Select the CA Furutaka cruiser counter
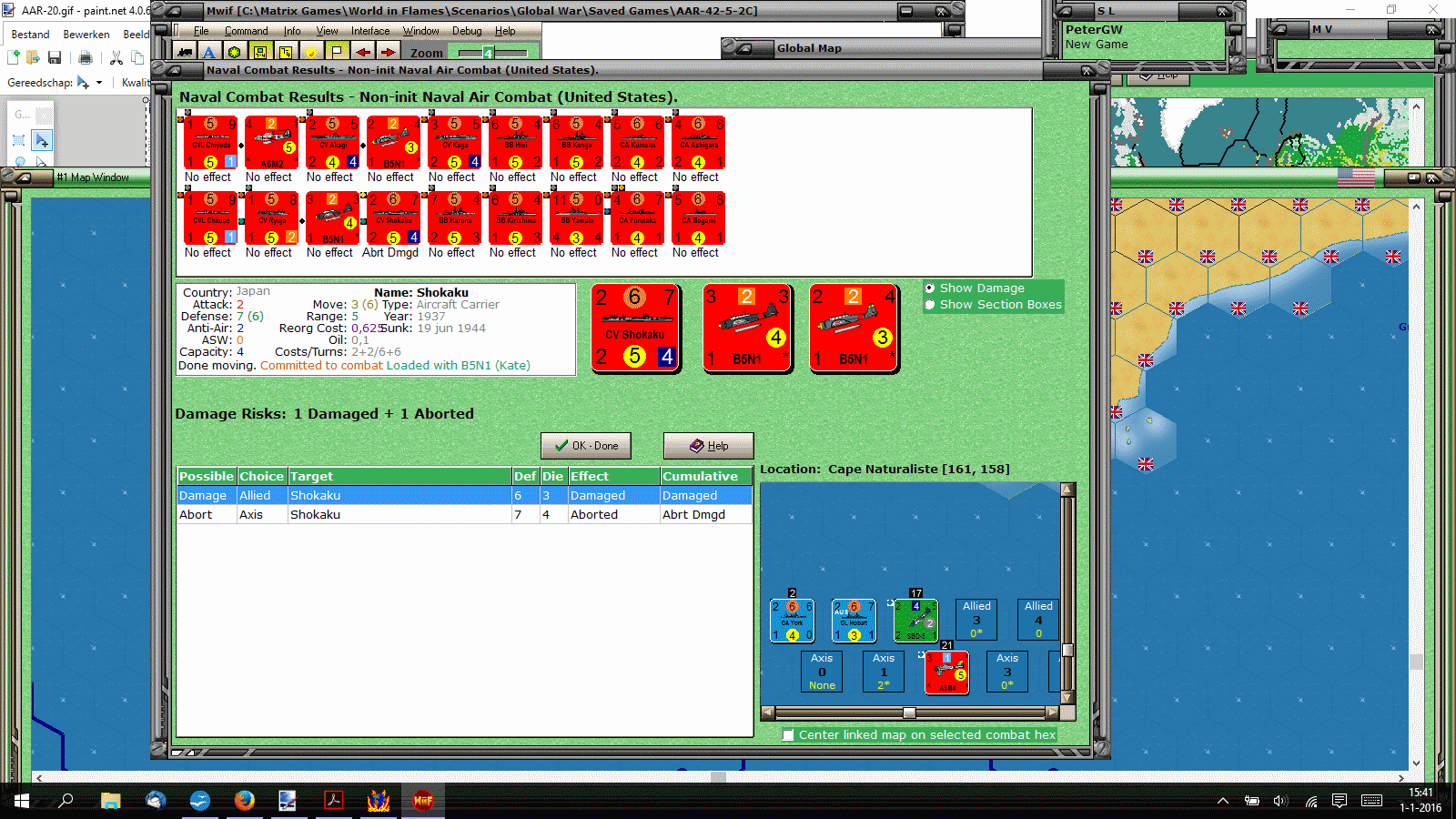 coord(638,217)
